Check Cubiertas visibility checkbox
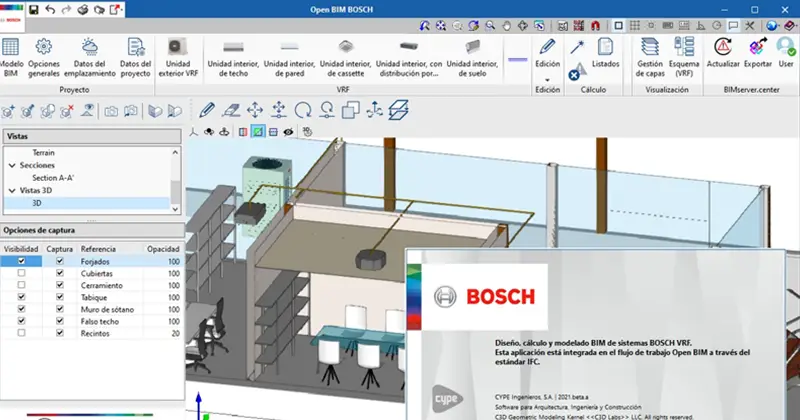 [21, 273]
